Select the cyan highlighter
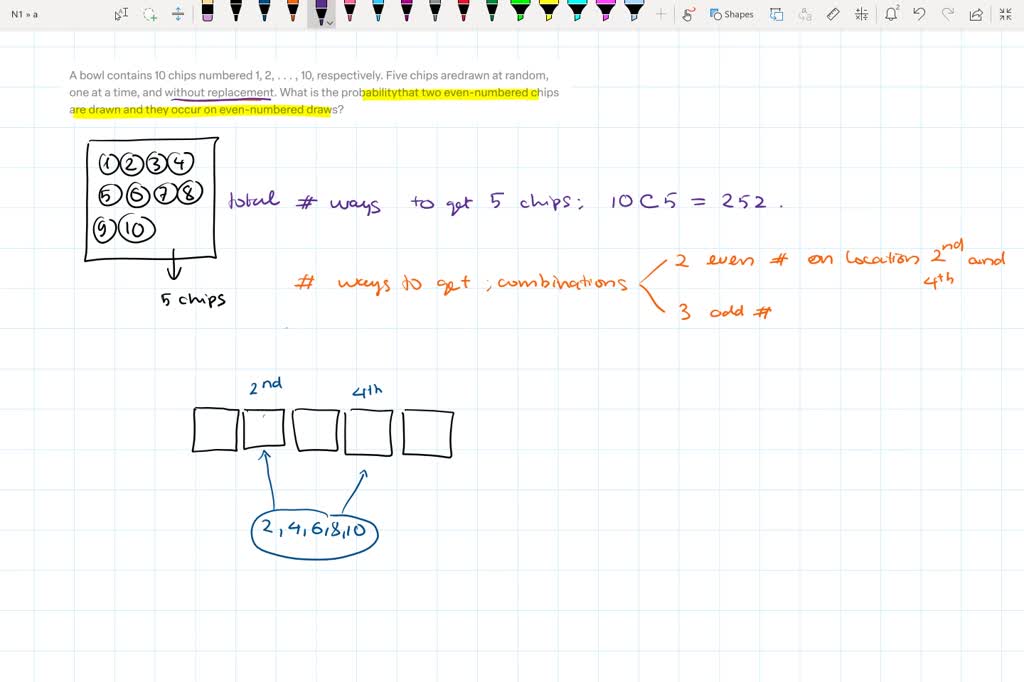This screenshot has width=1024, height=682. coord(577,11)
